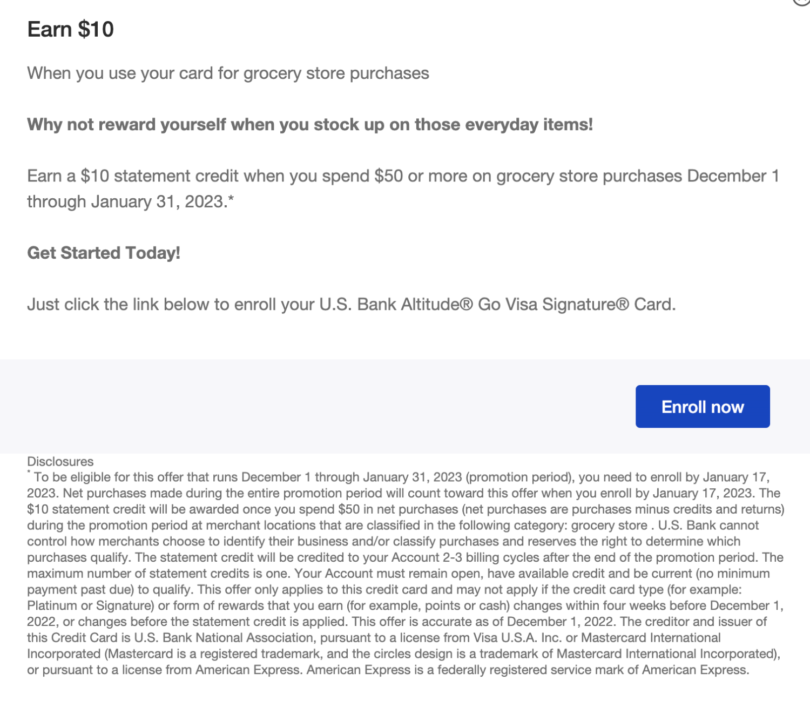Click the disclosure asterisk above eligibility text
810x714 pixels.
[30, 472]
